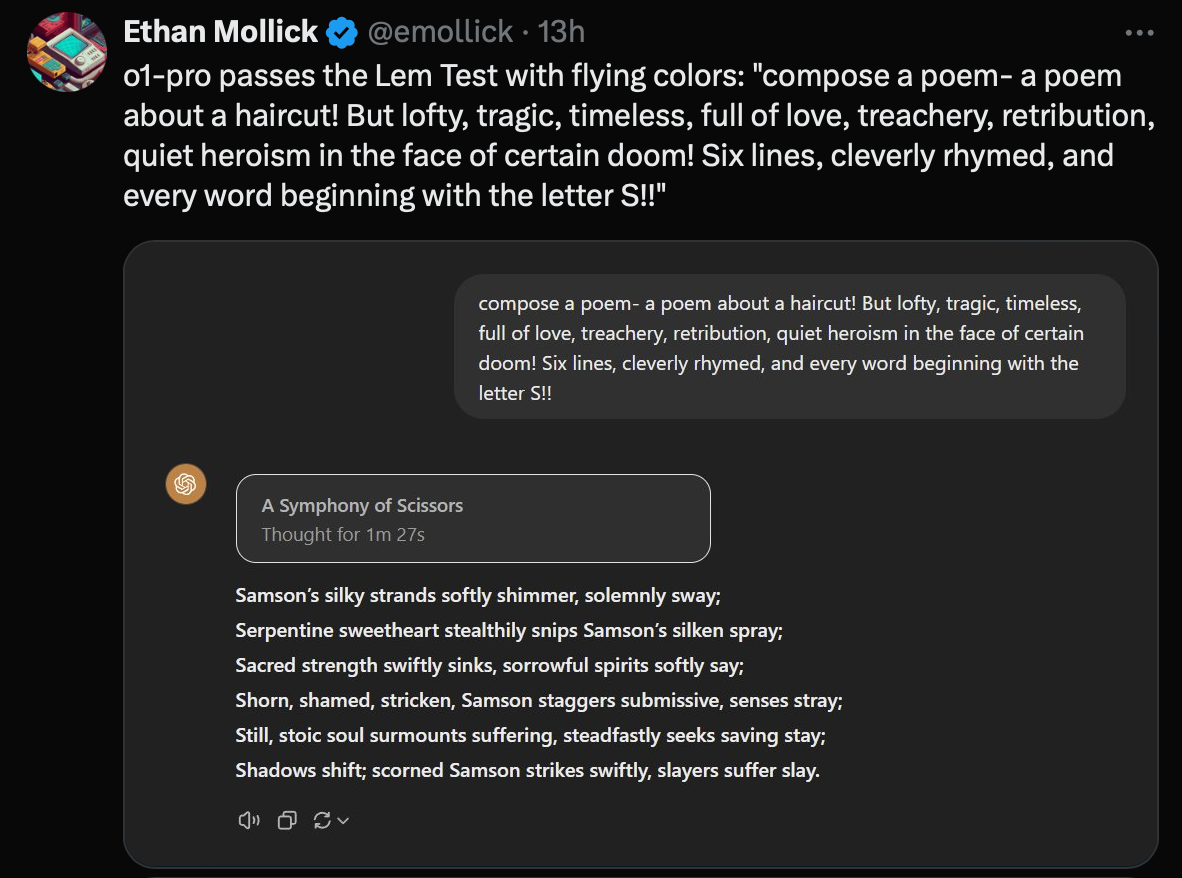Viewport: 1182px width, 878px height.
Task: Click the "Thought for 1m 27s" label
Action: (343, 535)
